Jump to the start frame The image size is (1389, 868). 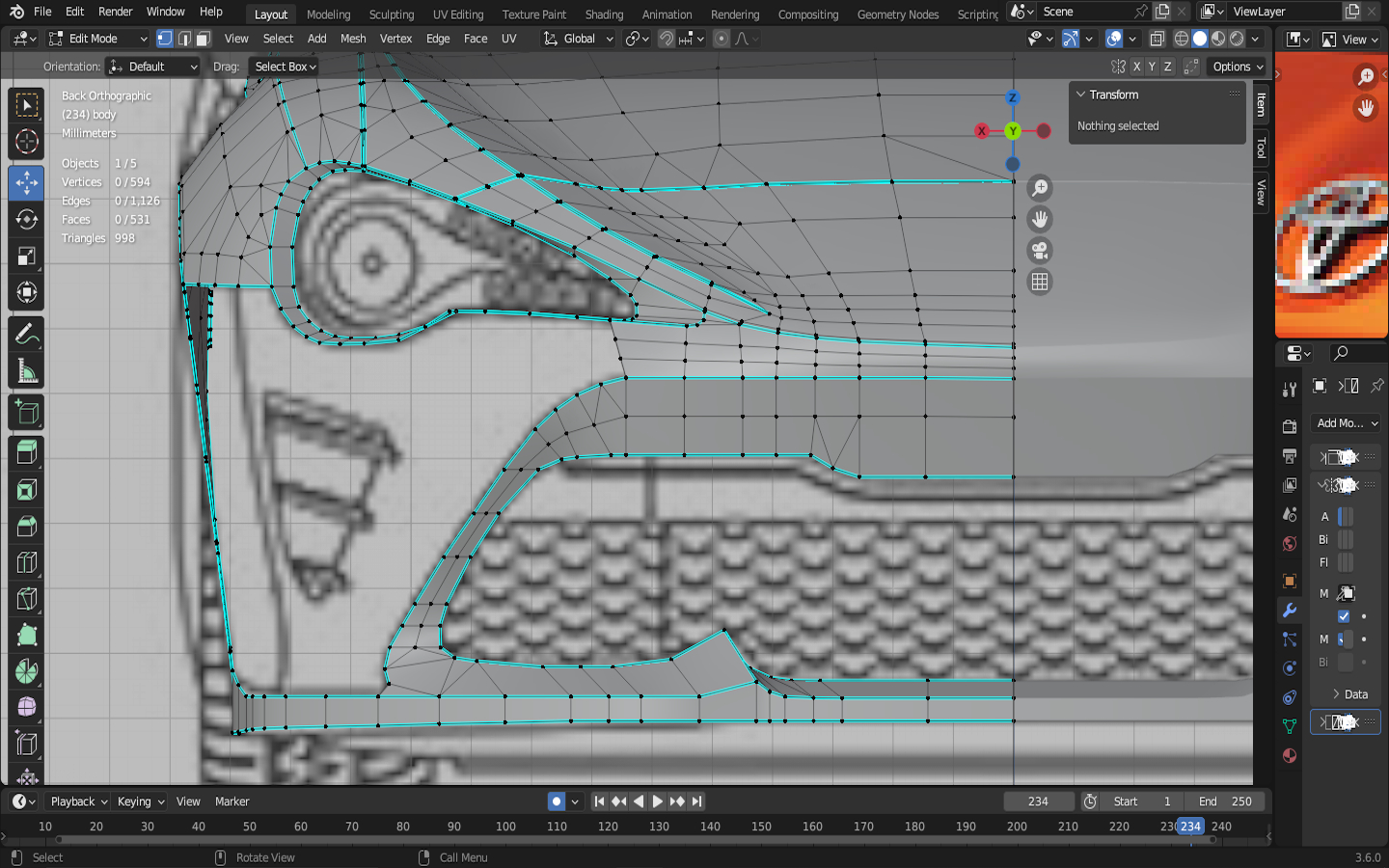pyautogui.click(x=599, y=801)
